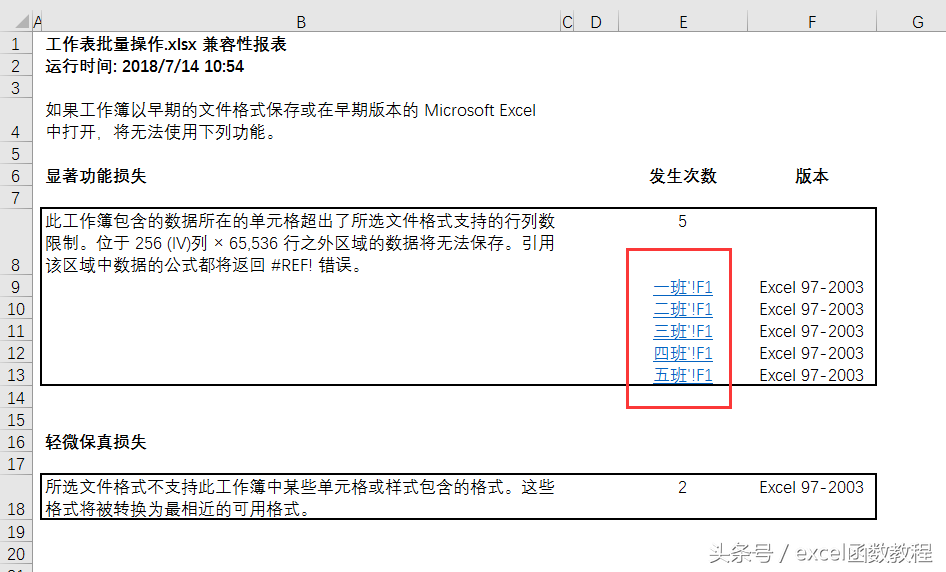Open the 五班'!F1 hyperlink

(x=682, y=375)
